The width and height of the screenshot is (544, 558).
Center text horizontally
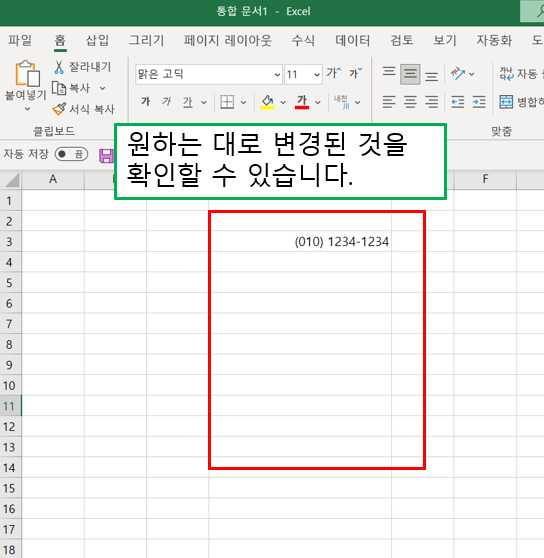410,102
